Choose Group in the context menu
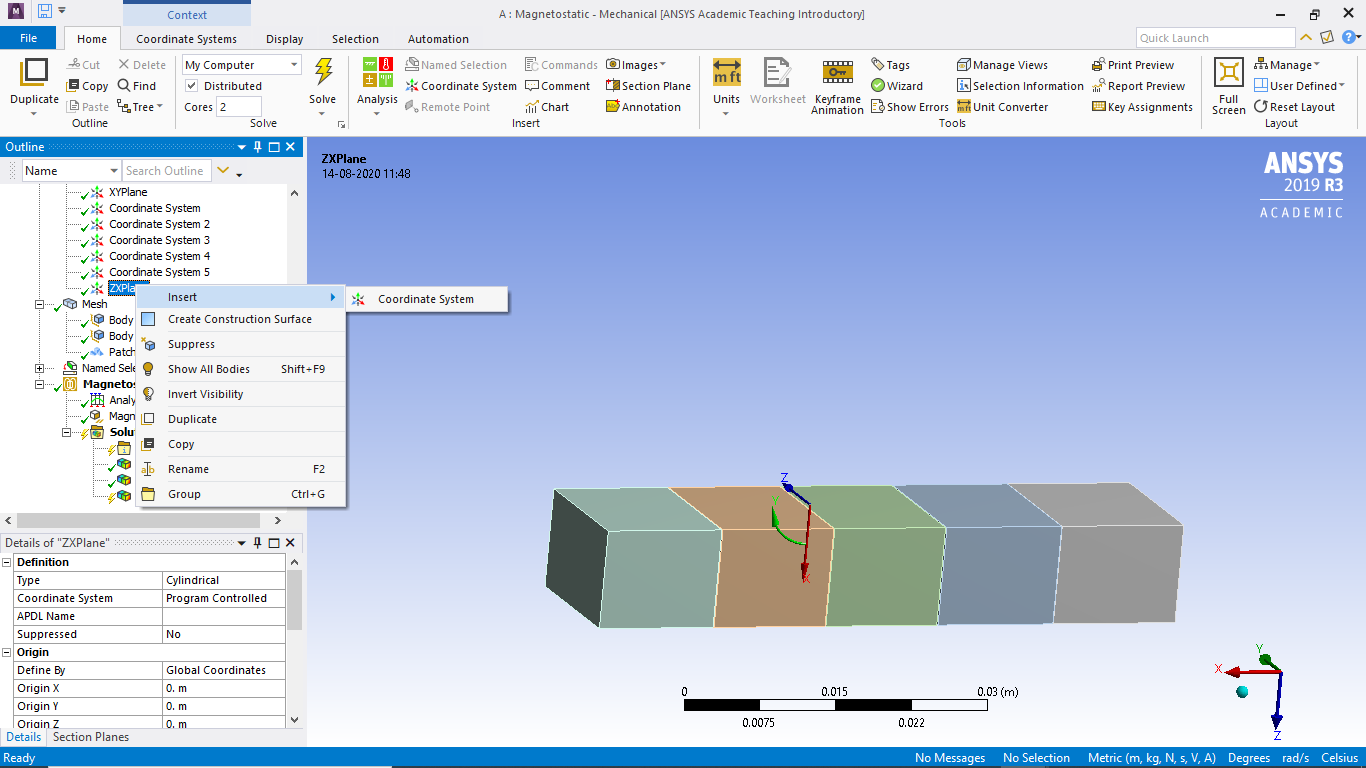The height and width of the screenshot is (768, 1366). (x=240, y=494)
